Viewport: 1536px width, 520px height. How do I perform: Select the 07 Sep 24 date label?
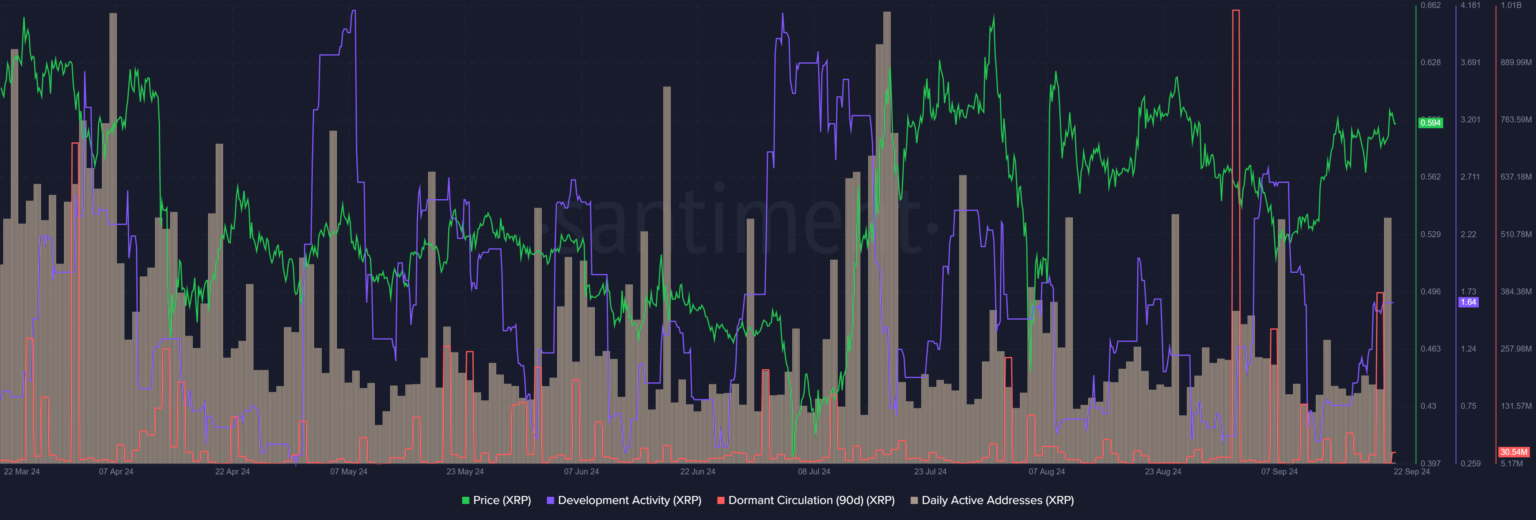point(1279,471)
